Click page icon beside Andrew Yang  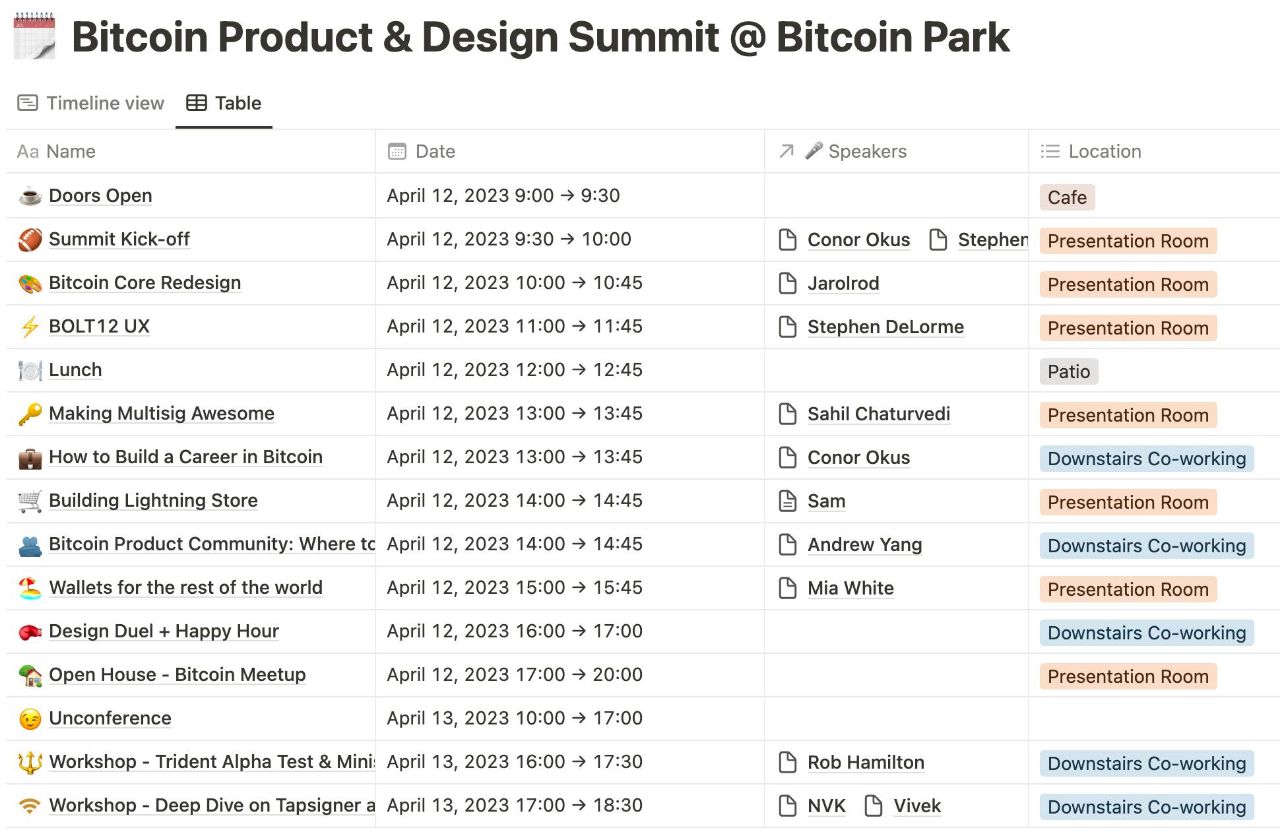(788, 545)
